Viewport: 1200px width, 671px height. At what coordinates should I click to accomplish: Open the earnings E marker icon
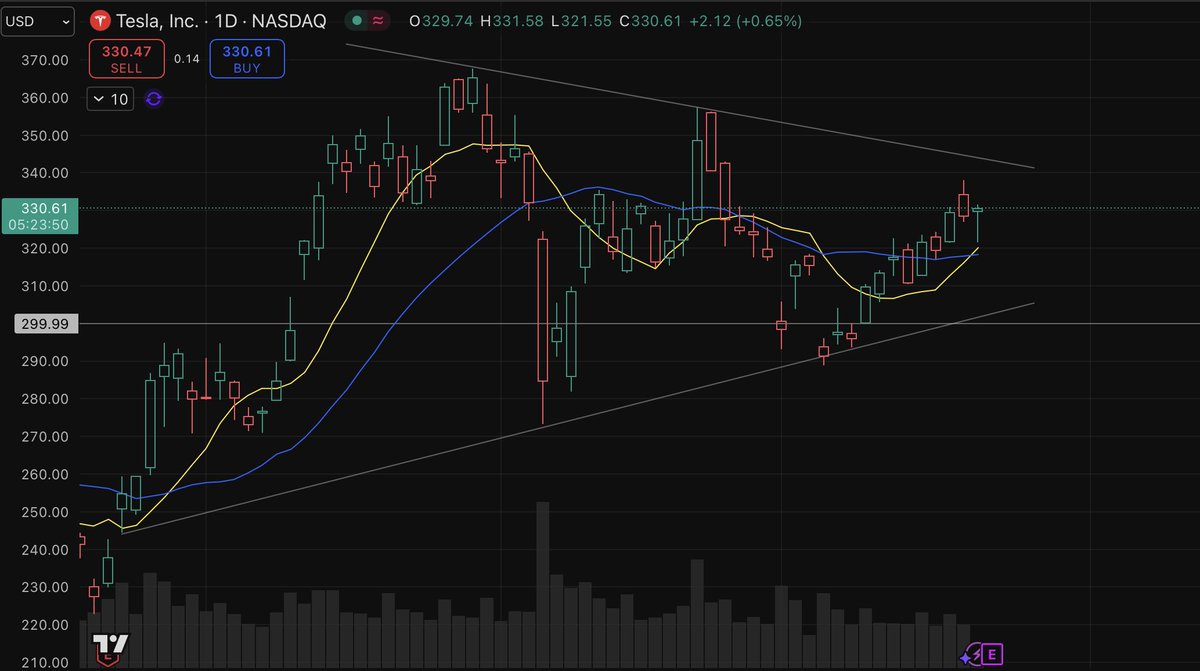(x=992, y=656)
